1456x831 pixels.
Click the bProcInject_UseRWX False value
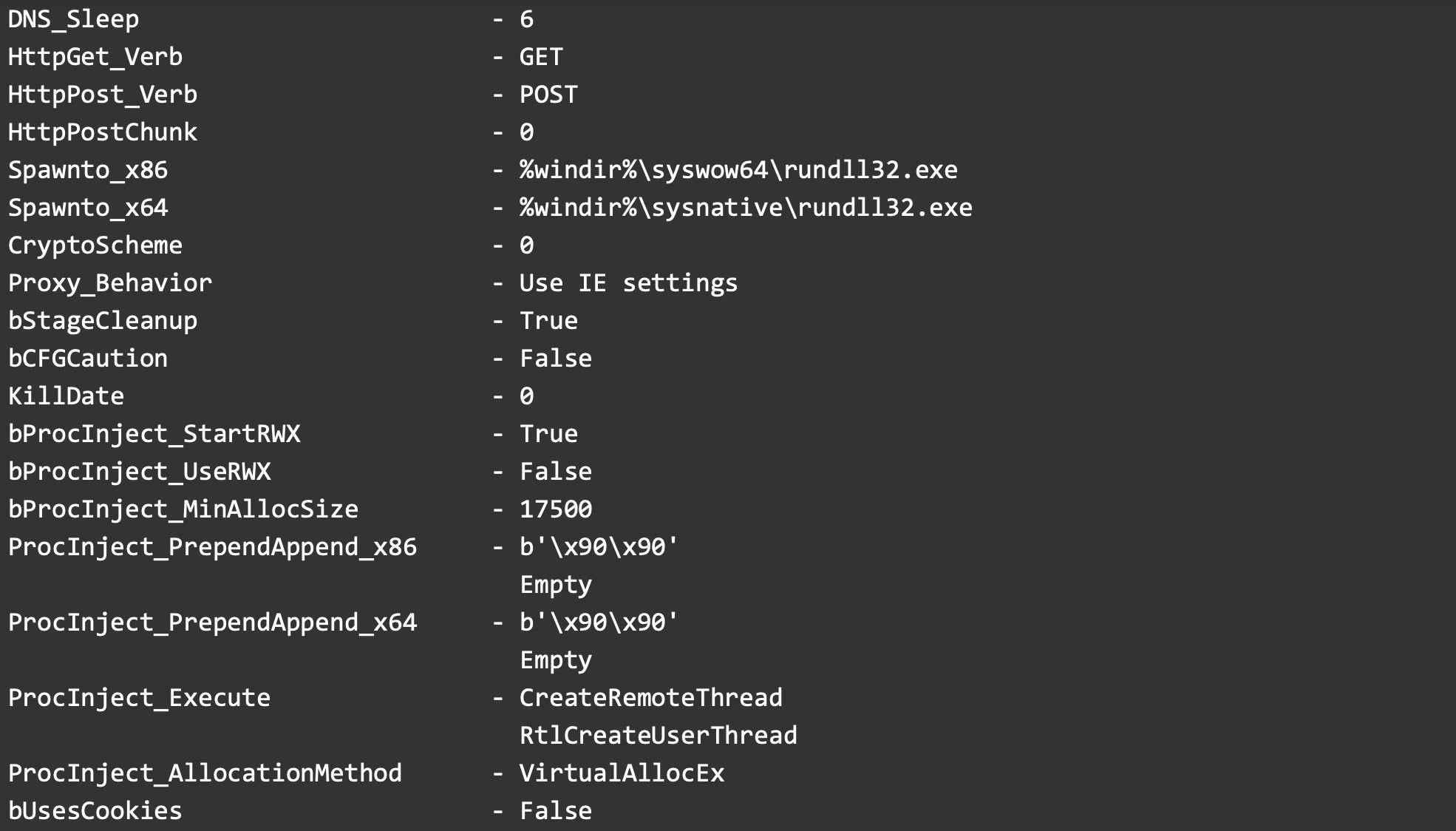coord(556,472)
